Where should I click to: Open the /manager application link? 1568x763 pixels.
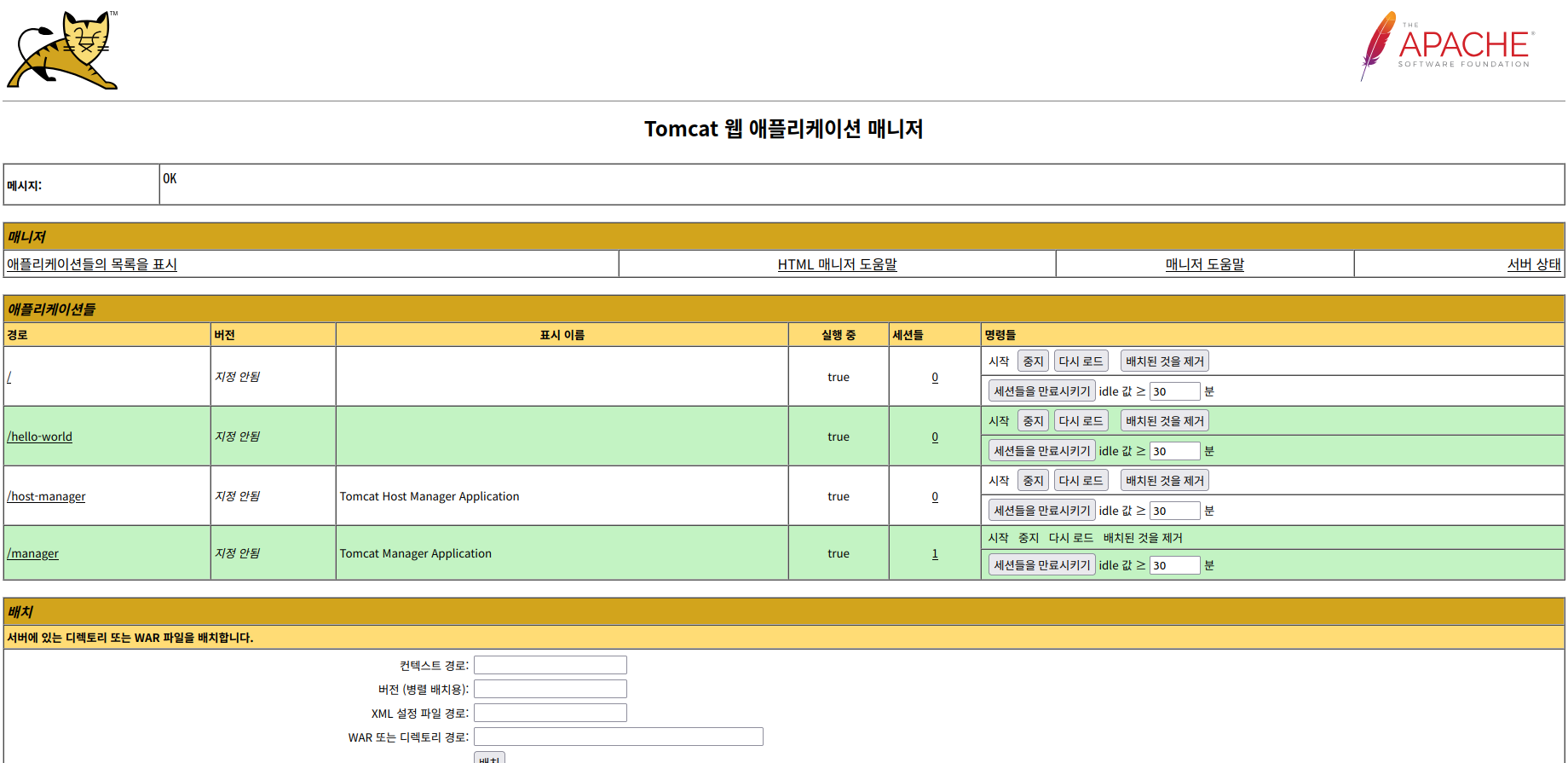click(33, 553)
